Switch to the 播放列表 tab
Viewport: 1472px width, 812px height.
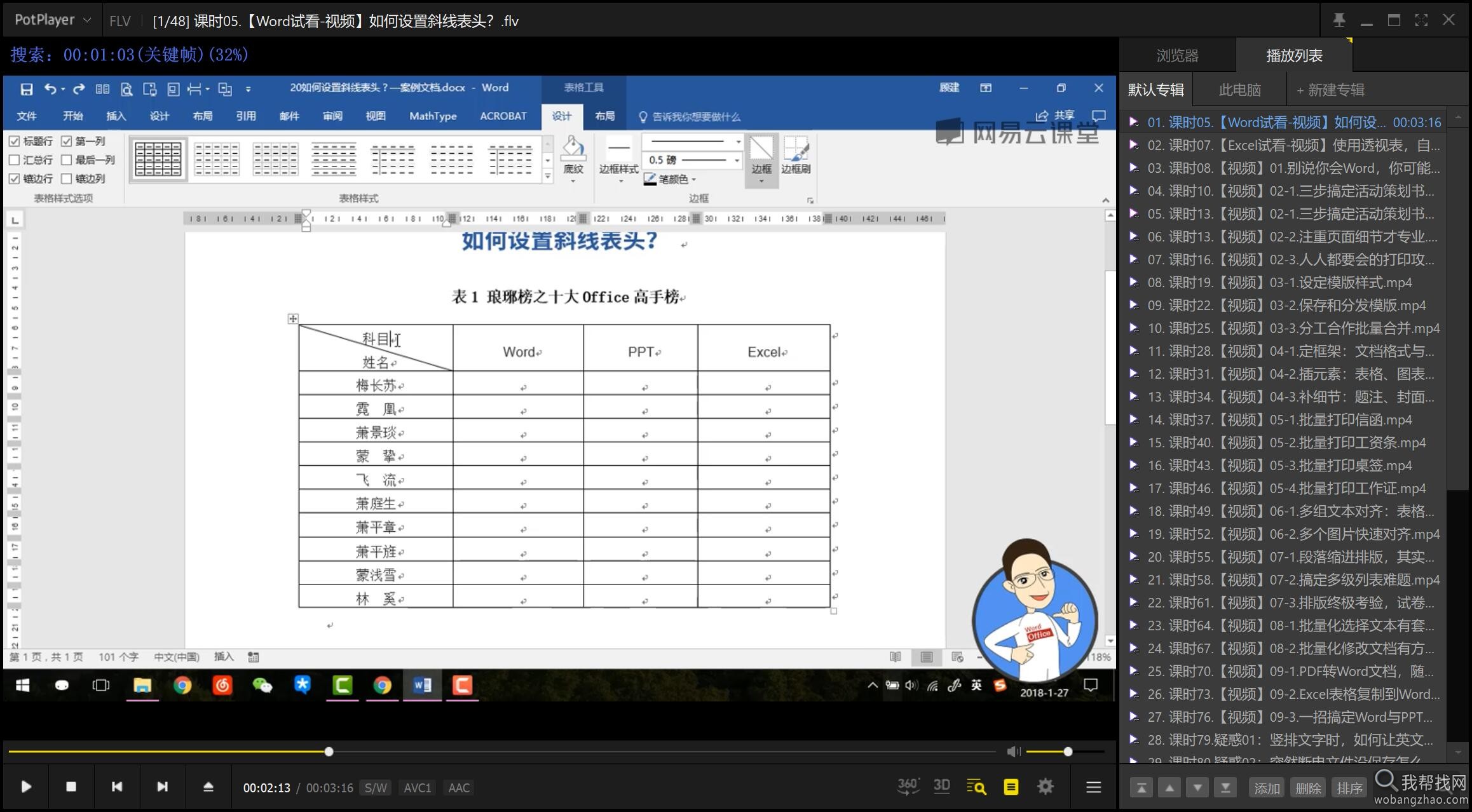click(x=1294, y=56)
